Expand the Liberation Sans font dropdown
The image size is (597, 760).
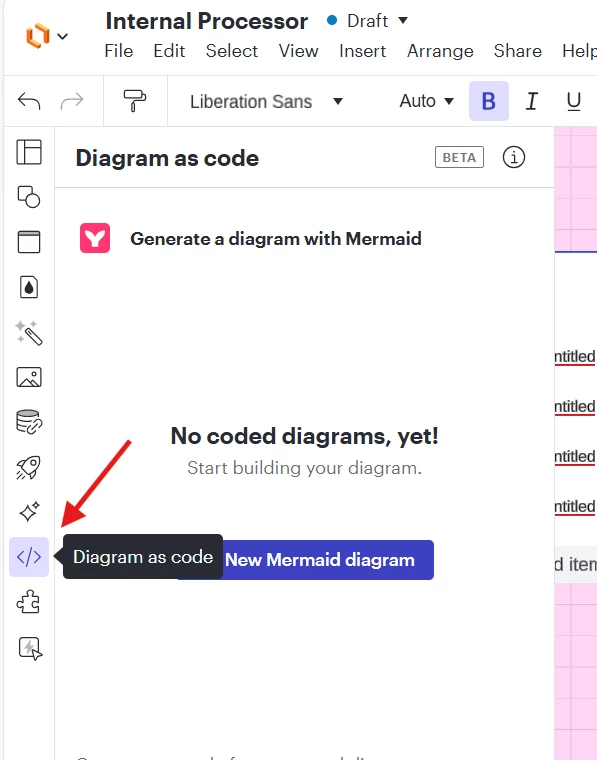click(x=267, y=101)
